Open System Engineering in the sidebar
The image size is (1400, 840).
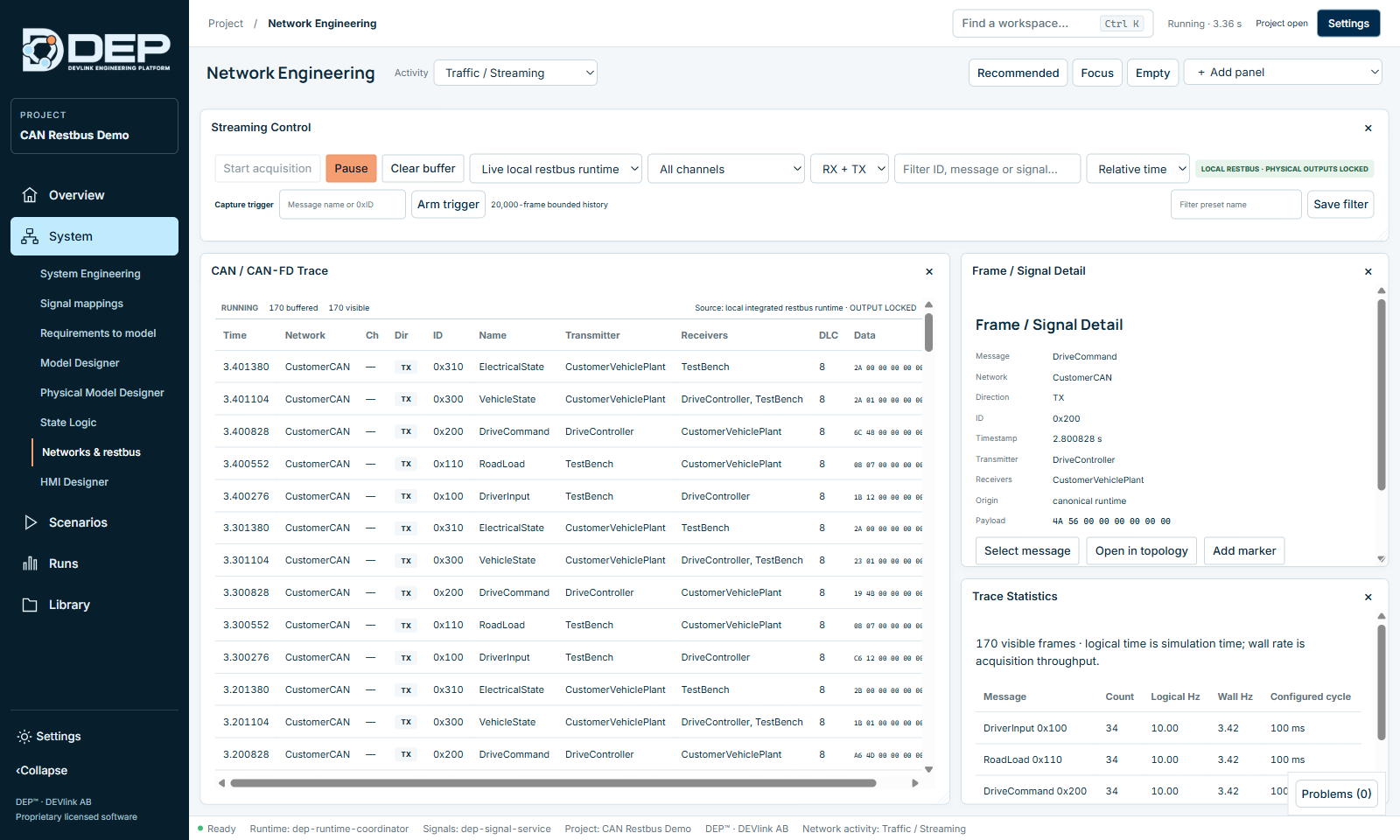pyautogui.click(x=90, y=274)
